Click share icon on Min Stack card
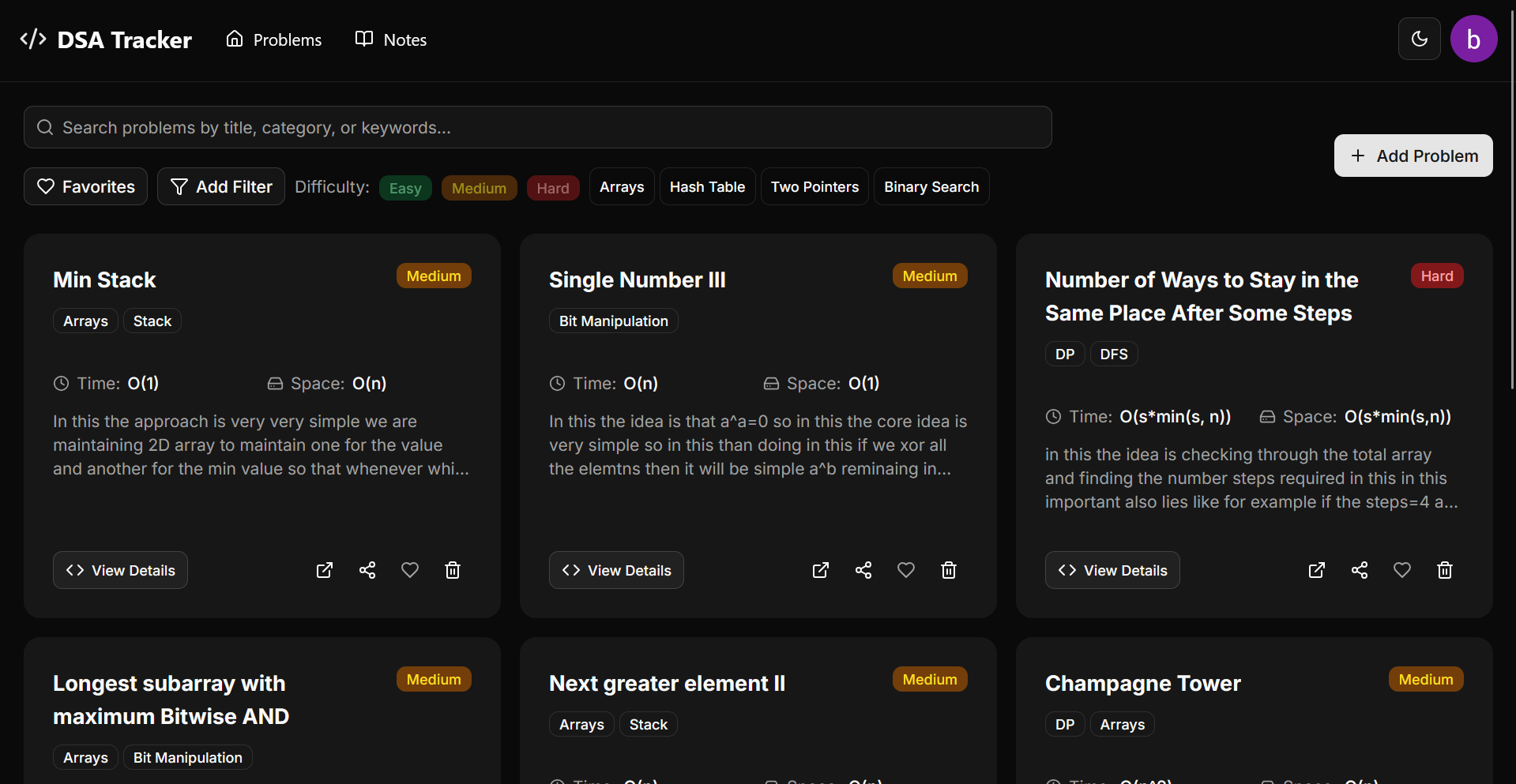1516x784 pixels. point(367,570)
